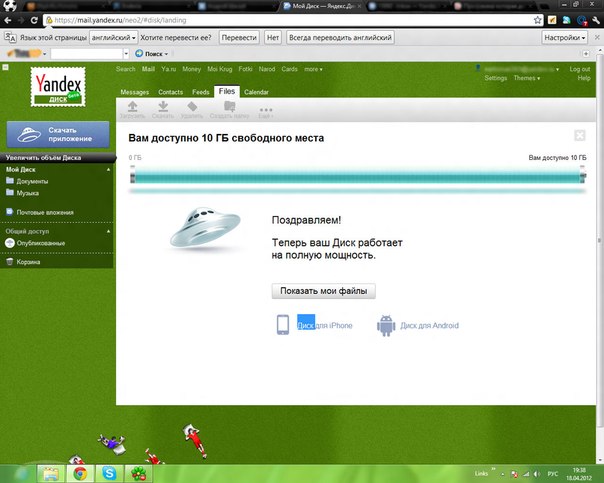Open Опубликованные shared items

coord(35,243)
